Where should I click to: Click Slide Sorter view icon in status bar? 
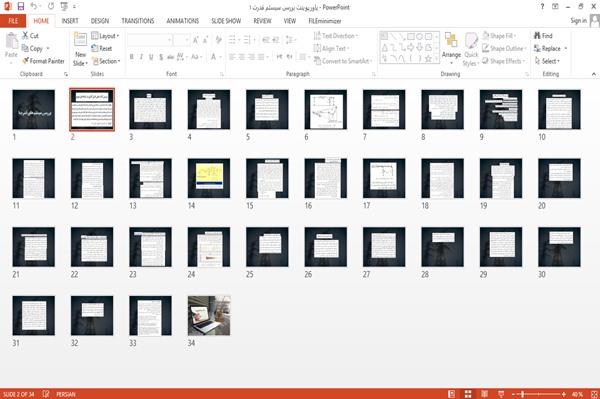tap(468, 394)
